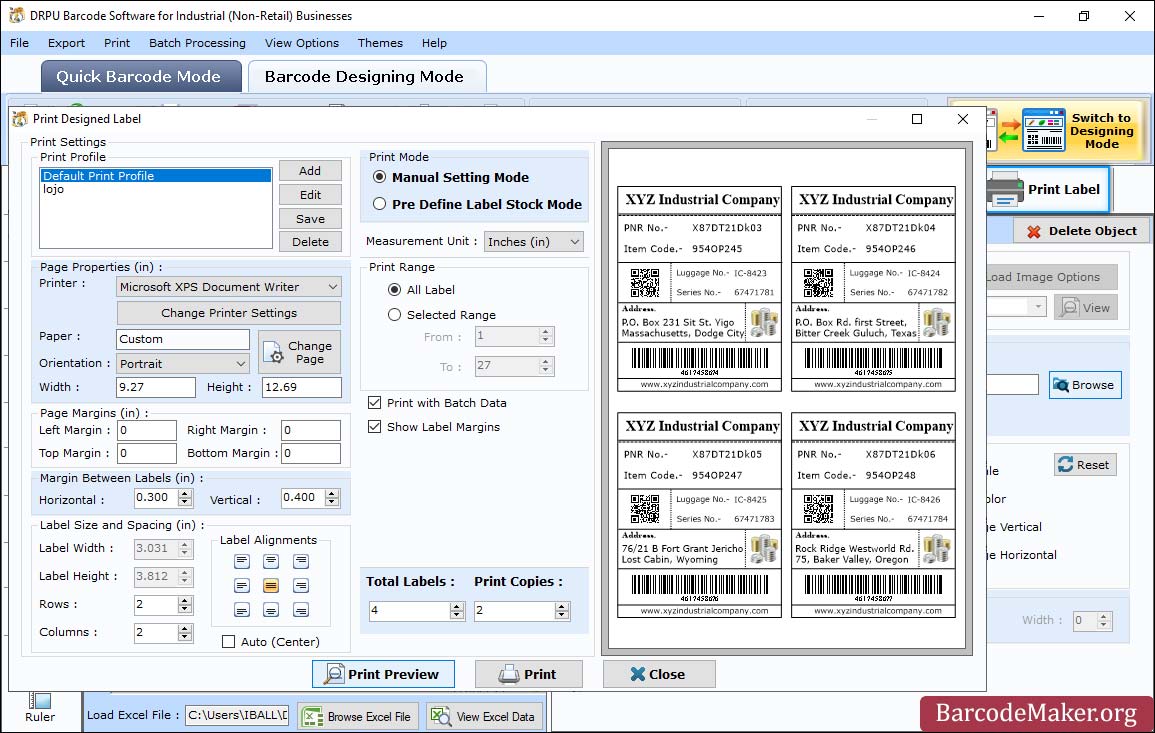Enable Auto (Center) checkbox

tap(228, 642)
